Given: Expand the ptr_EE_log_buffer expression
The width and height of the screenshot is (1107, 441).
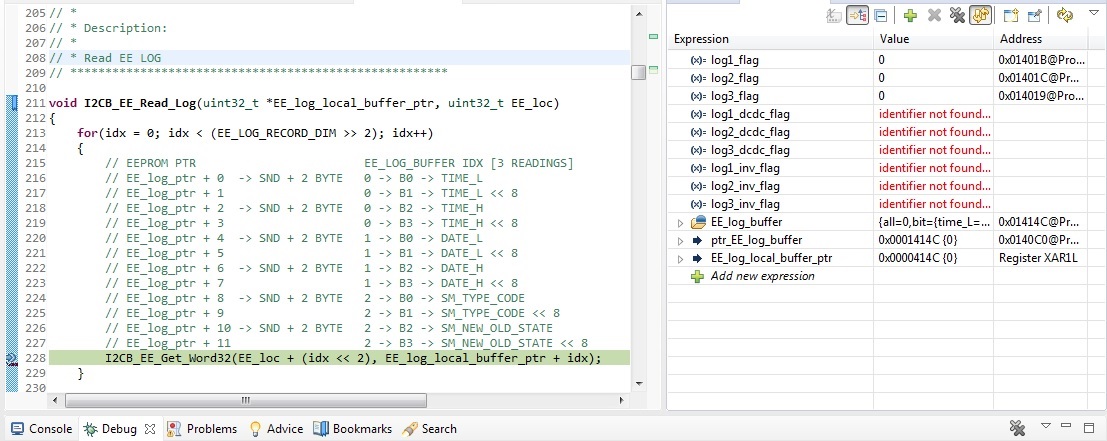Looking at the screenshot, I should [681, 241].
